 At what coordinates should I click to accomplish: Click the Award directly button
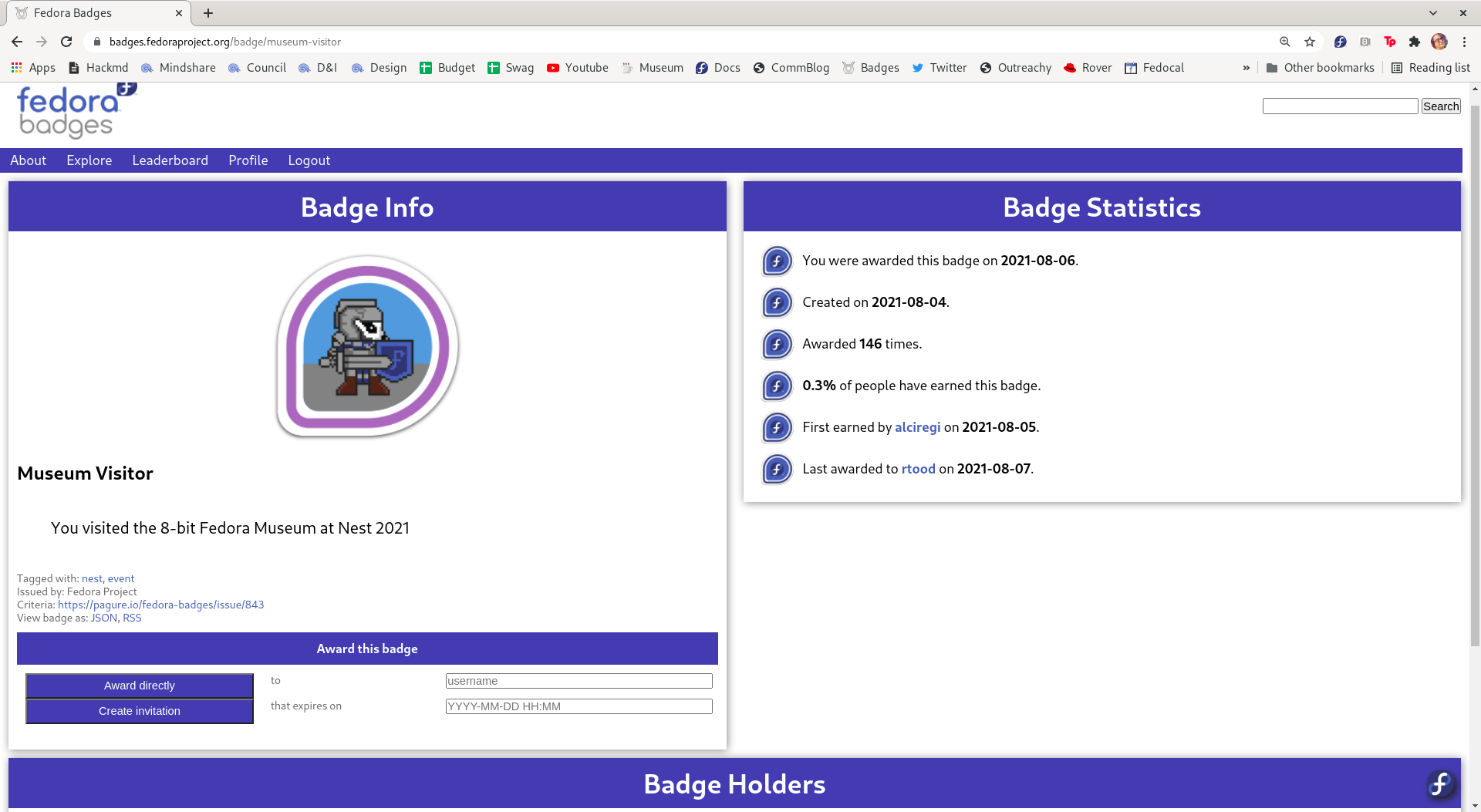coord(140,686)
